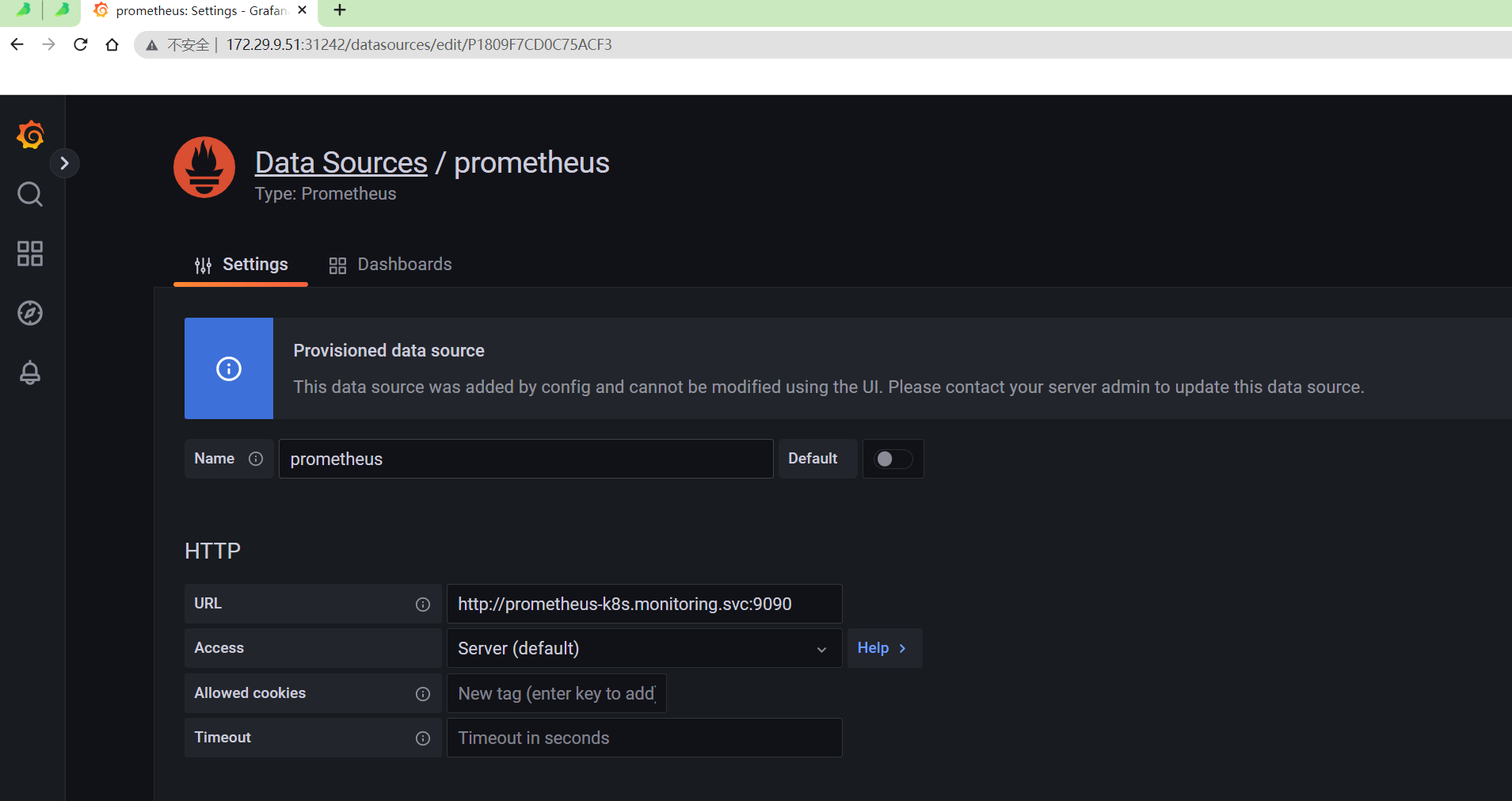Open the Explore compass icon
Viewport: 1512px width, 801px height.
pyautogui.click(x=30, y=313)
